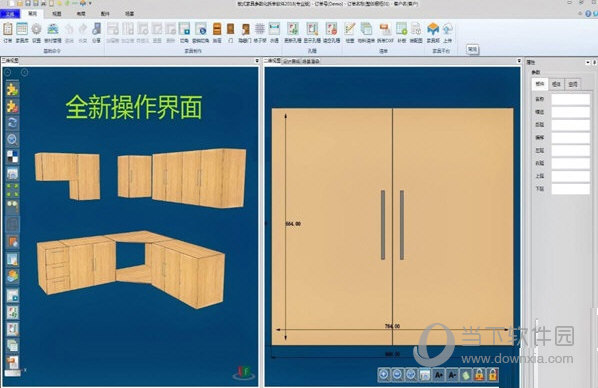Click the 补板 add board icon
This screenshot has height=388, width=598.
pyautogui.click(x=402, y=32)
